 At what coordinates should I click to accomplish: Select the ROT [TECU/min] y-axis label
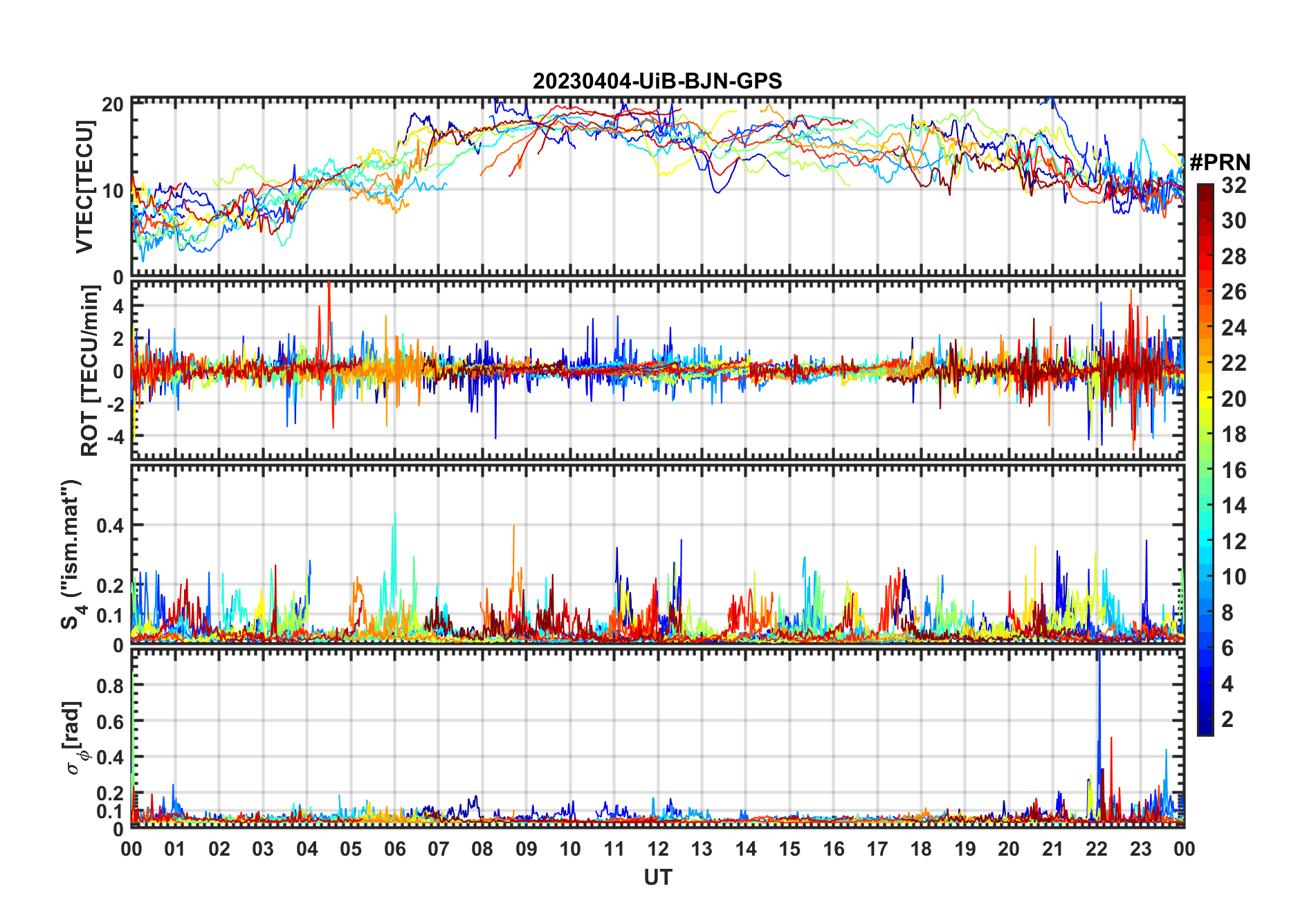(90, 371)
